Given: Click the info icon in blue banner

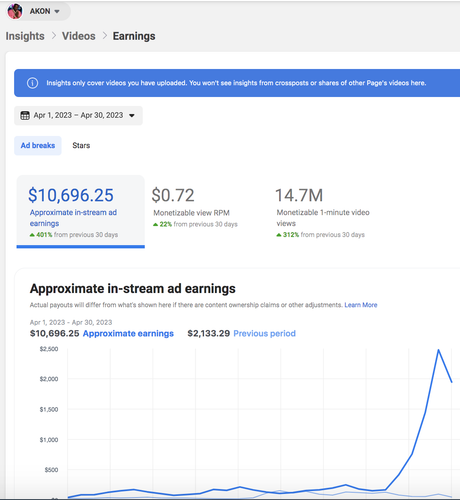Looking at the screenshot, I should pos(32,83).
